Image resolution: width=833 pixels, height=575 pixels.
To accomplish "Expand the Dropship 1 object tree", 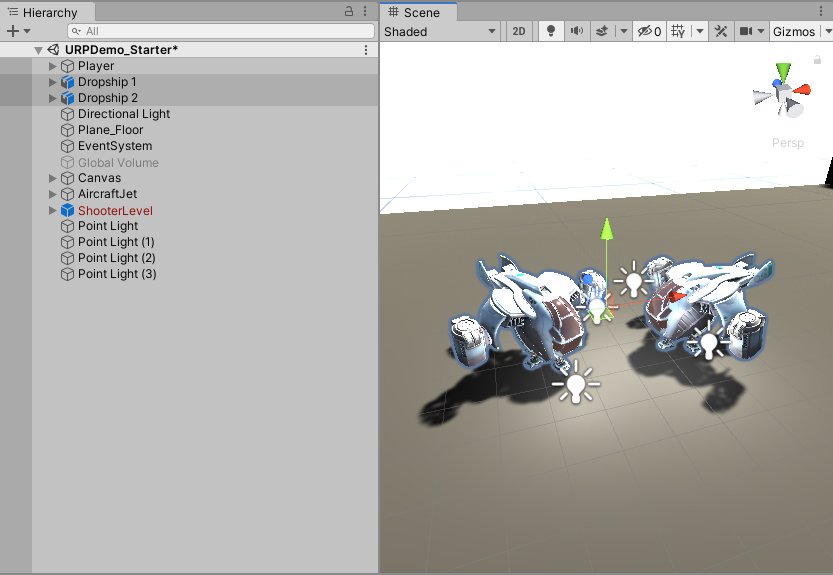I will (54, 82).
